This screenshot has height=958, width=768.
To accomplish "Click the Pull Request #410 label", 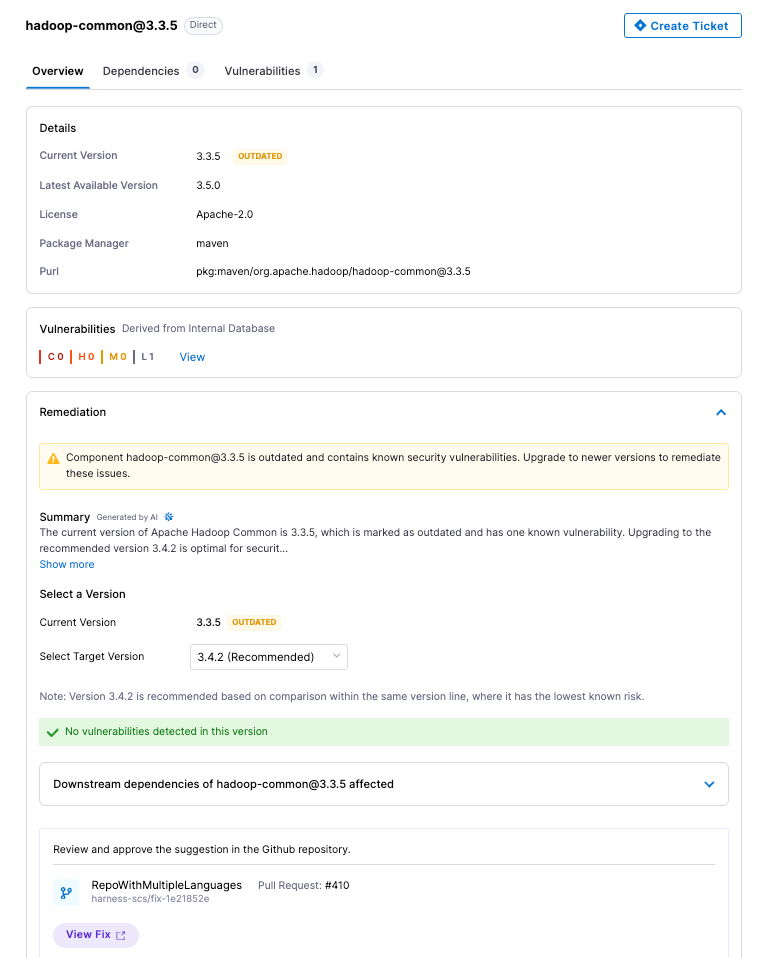I will [x=304, y=885].
